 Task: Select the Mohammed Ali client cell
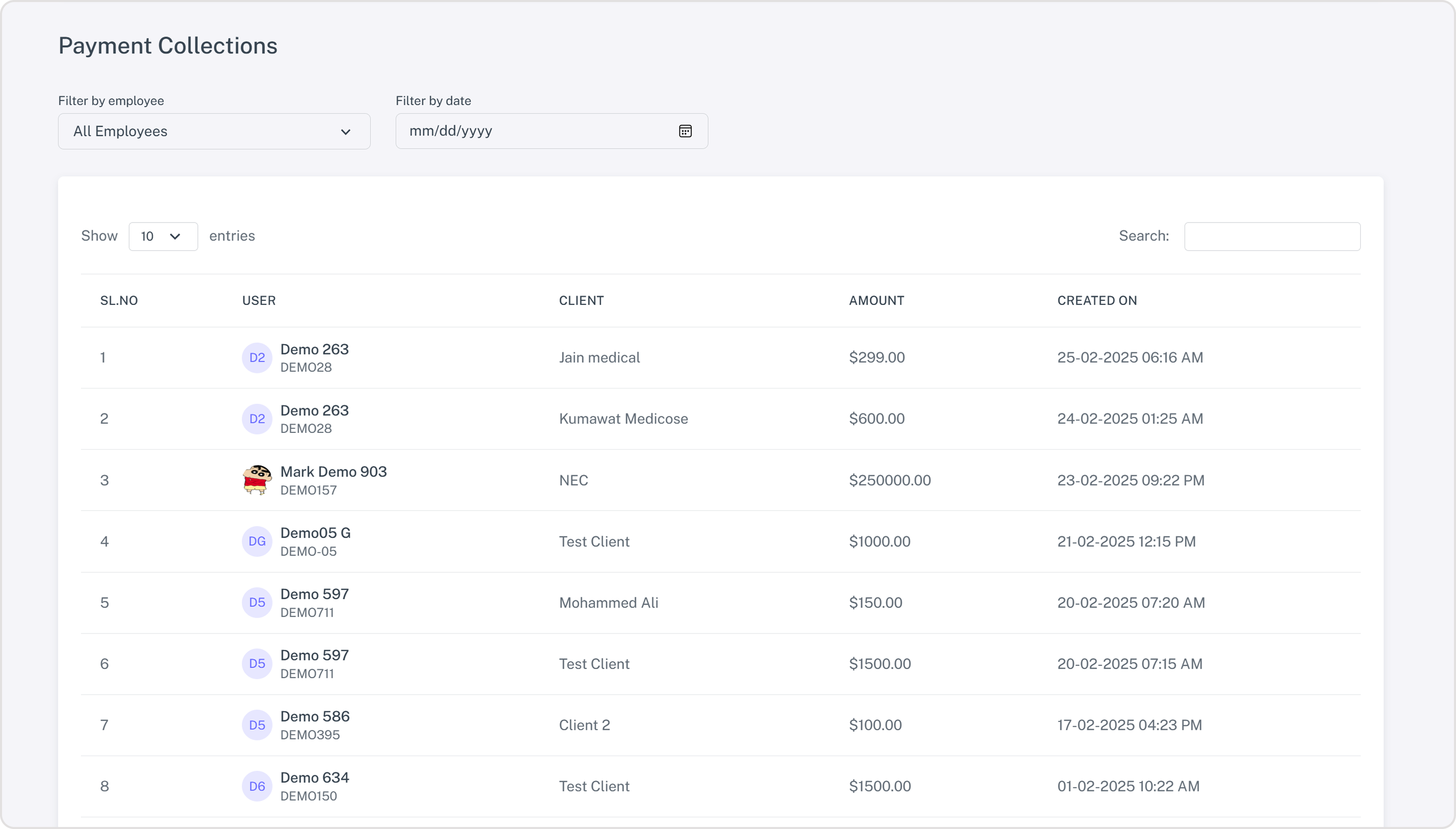(608, 603)
